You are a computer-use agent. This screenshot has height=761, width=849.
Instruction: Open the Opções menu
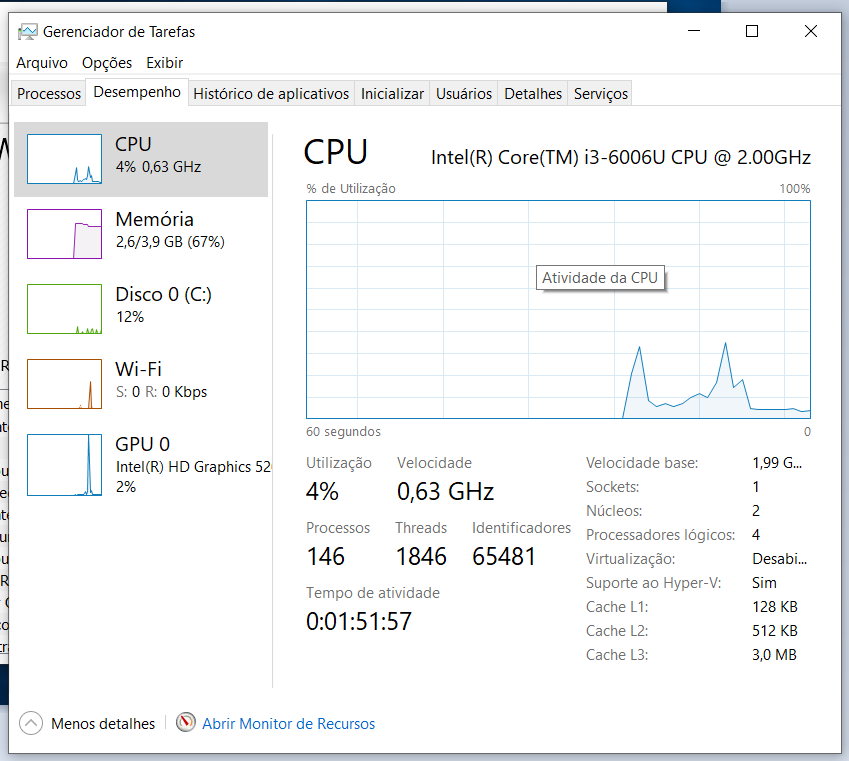pos(107,63)
